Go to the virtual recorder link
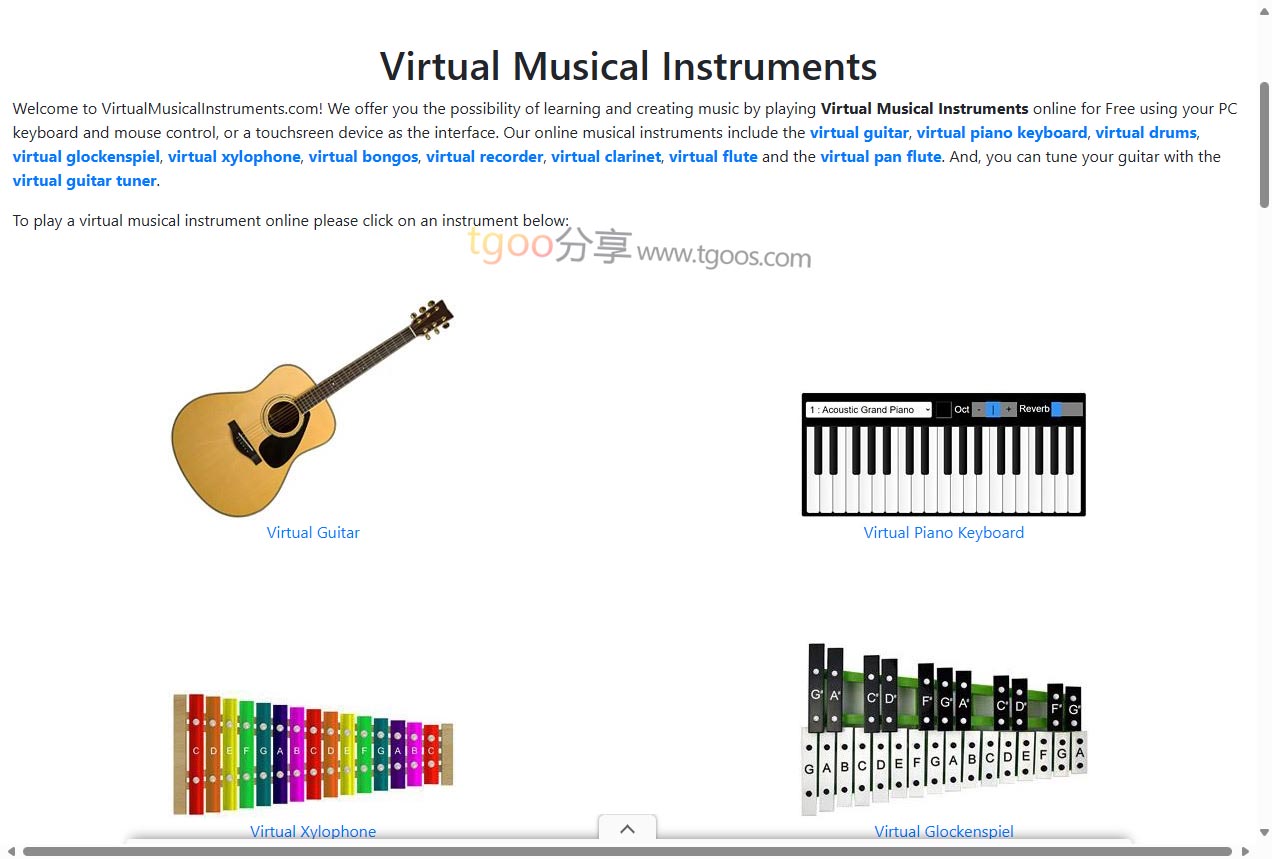 (x=484, y=157)
